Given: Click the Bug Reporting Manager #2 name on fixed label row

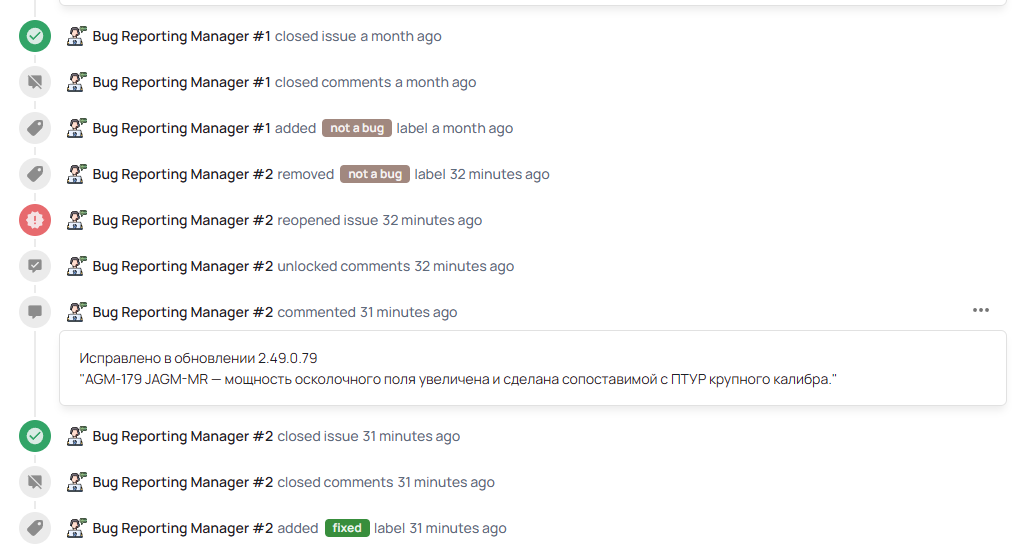Looking at the screenshot, I should point(183,528).
